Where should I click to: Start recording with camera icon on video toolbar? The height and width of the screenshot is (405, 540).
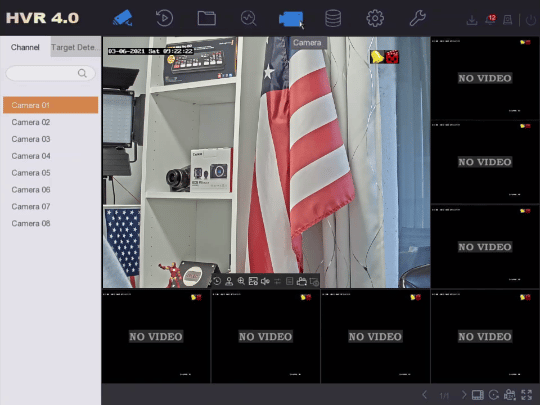(x=302, y=281)
